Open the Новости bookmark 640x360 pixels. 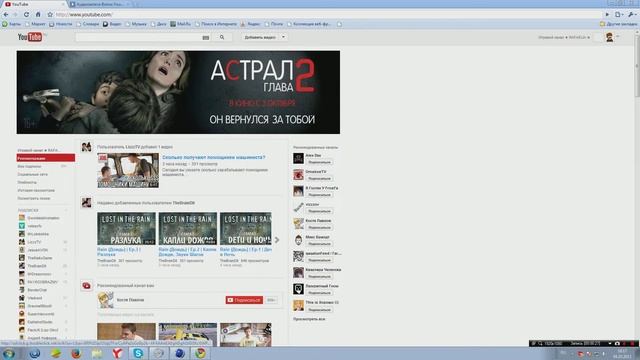(x=61, y=24)
